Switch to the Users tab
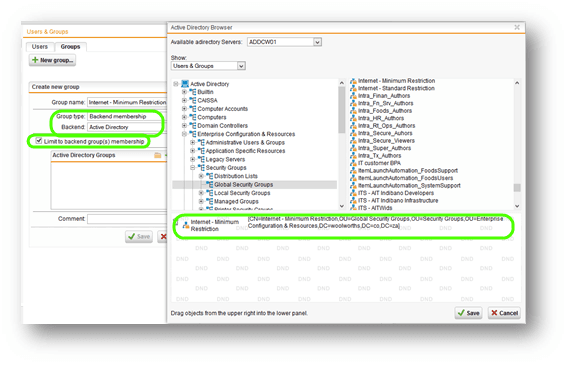The image size is (568, 366). [39, 47]
